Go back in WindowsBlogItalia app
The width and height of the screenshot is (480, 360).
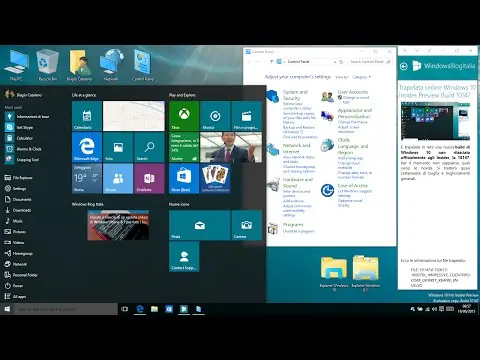click(404, 66)
